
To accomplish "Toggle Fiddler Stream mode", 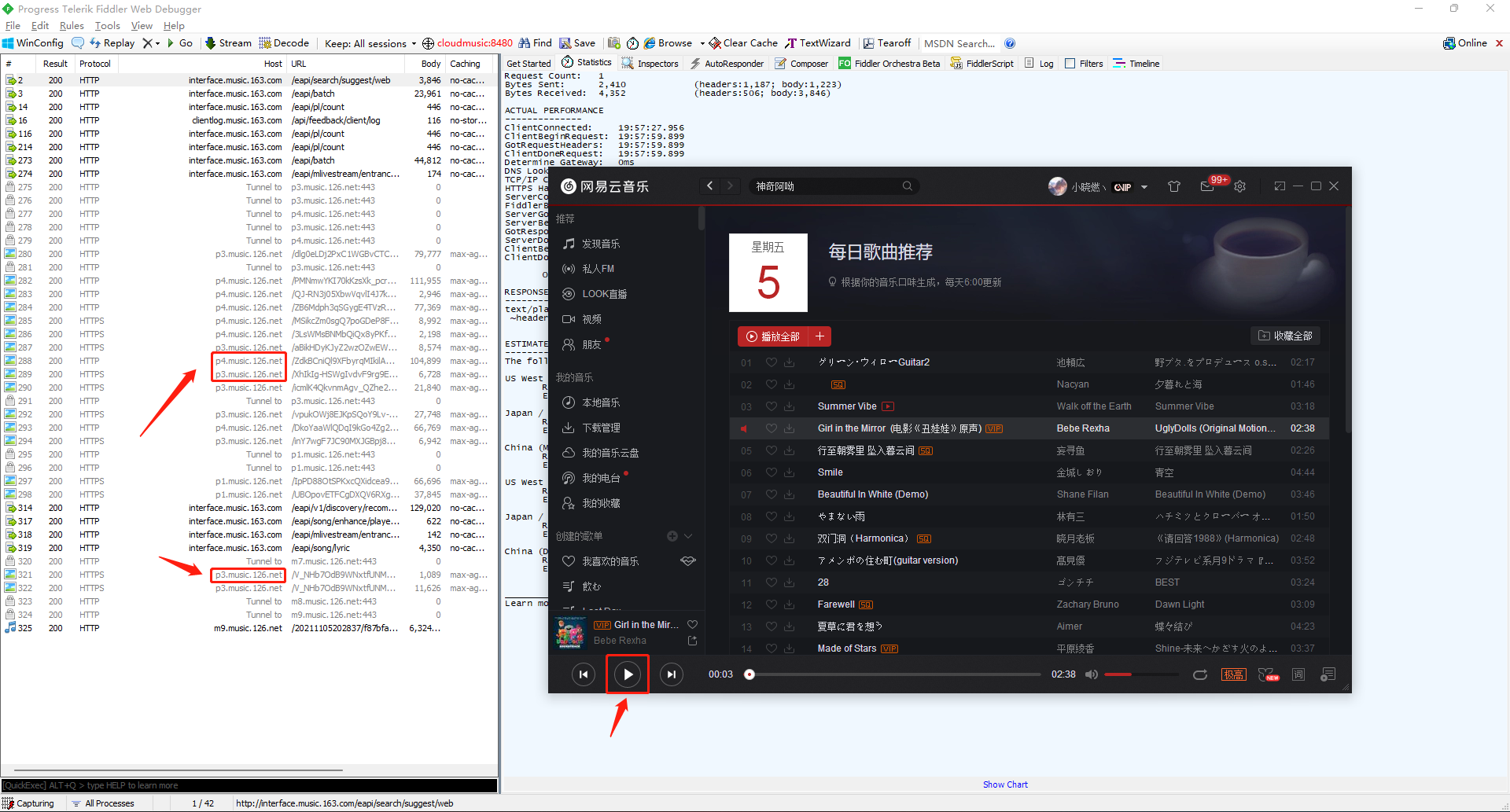I will [x=228, y=43].
